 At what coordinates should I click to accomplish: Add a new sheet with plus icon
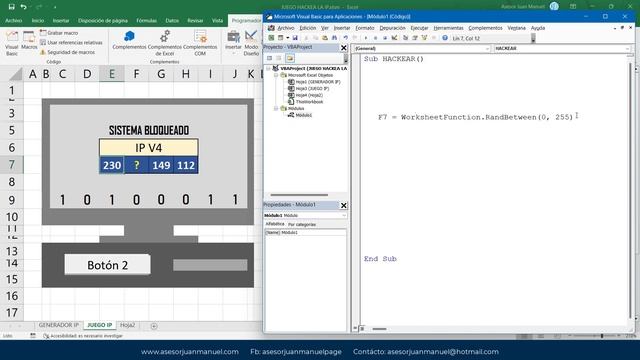coord(154,326)
